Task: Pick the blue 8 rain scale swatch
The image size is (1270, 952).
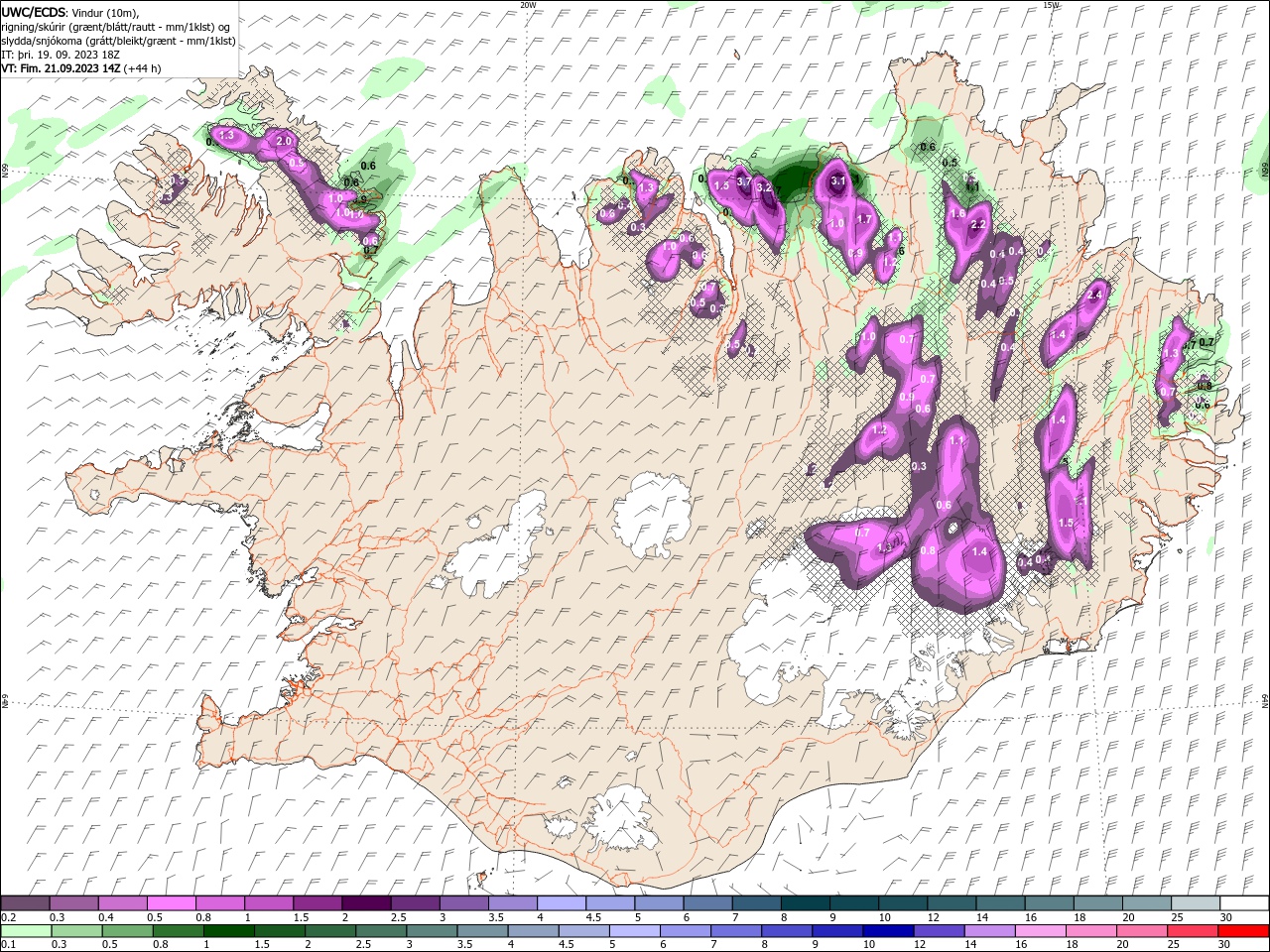Action: coord(786,931)
